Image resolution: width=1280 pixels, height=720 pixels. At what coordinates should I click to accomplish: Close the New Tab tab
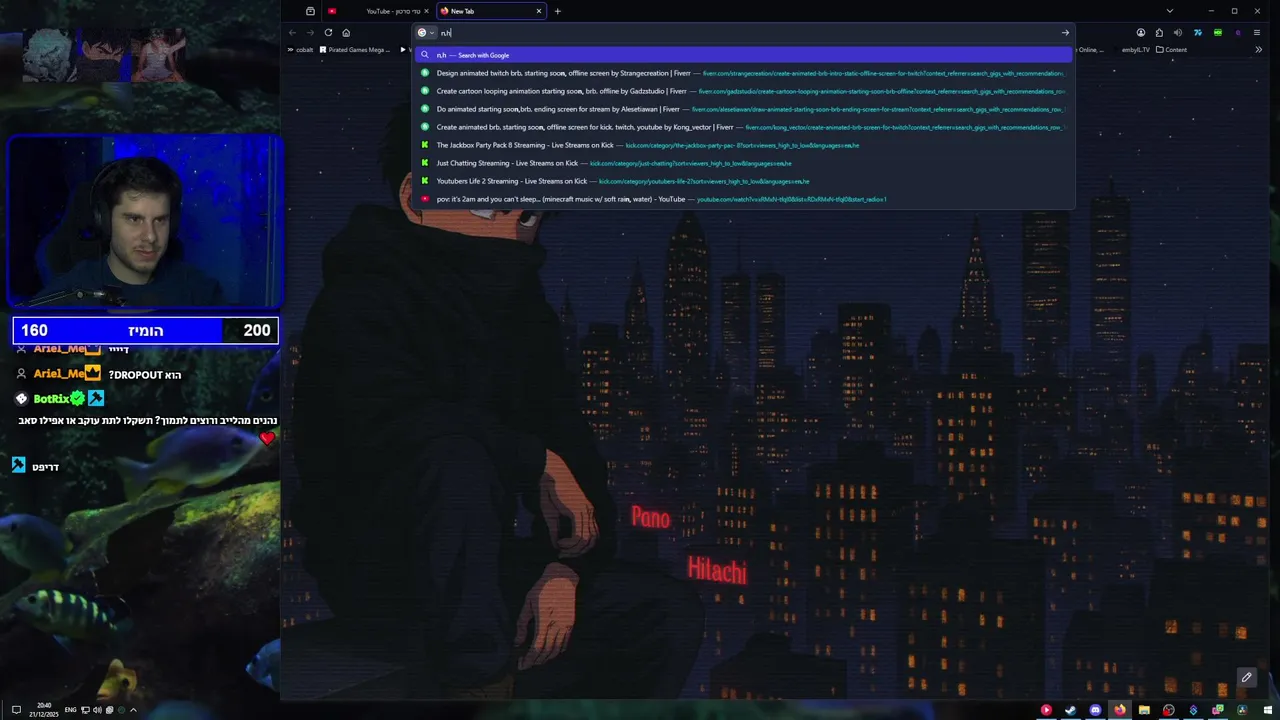(x=539, y=11)
